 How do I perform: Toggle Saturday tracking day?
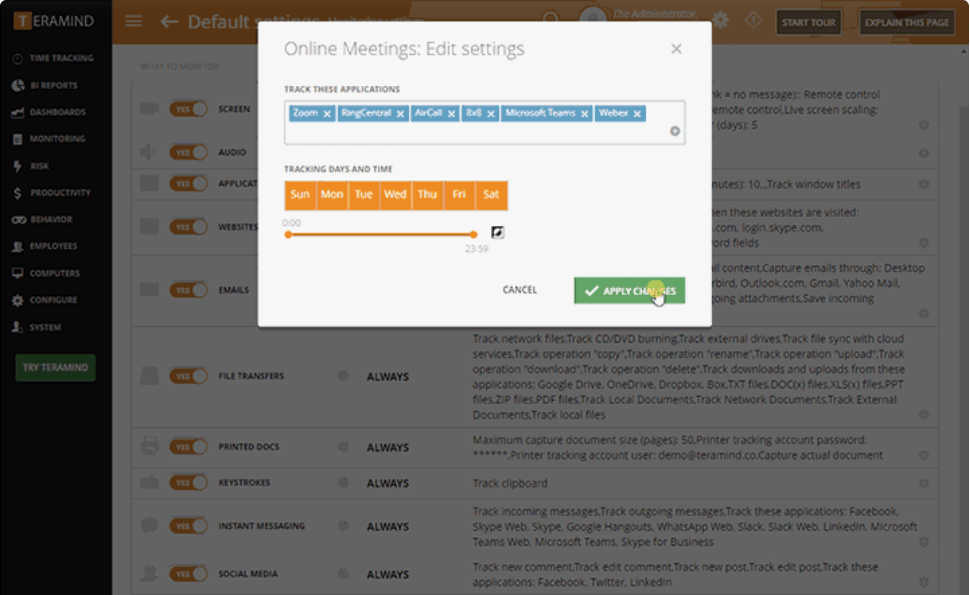[x=491, y=195]
